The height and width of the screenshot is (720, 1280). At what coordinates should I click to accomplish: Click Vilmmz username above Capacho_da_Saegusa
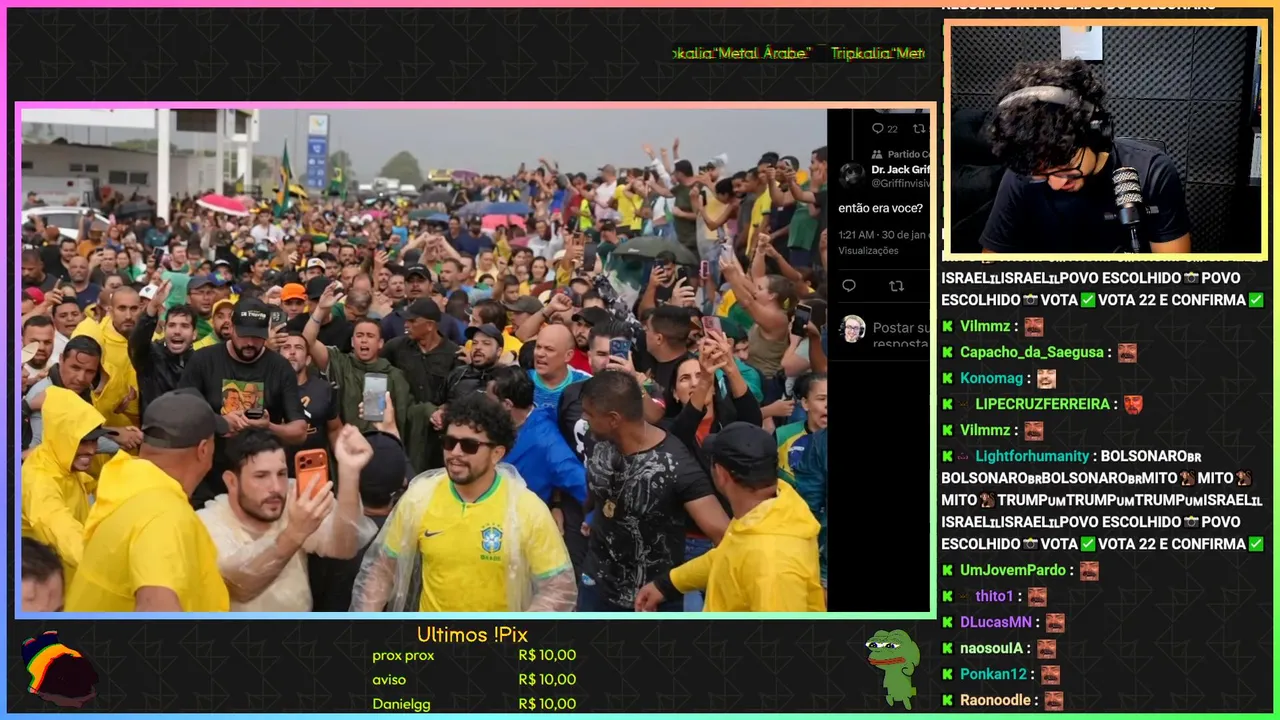[x=985, y=326]
